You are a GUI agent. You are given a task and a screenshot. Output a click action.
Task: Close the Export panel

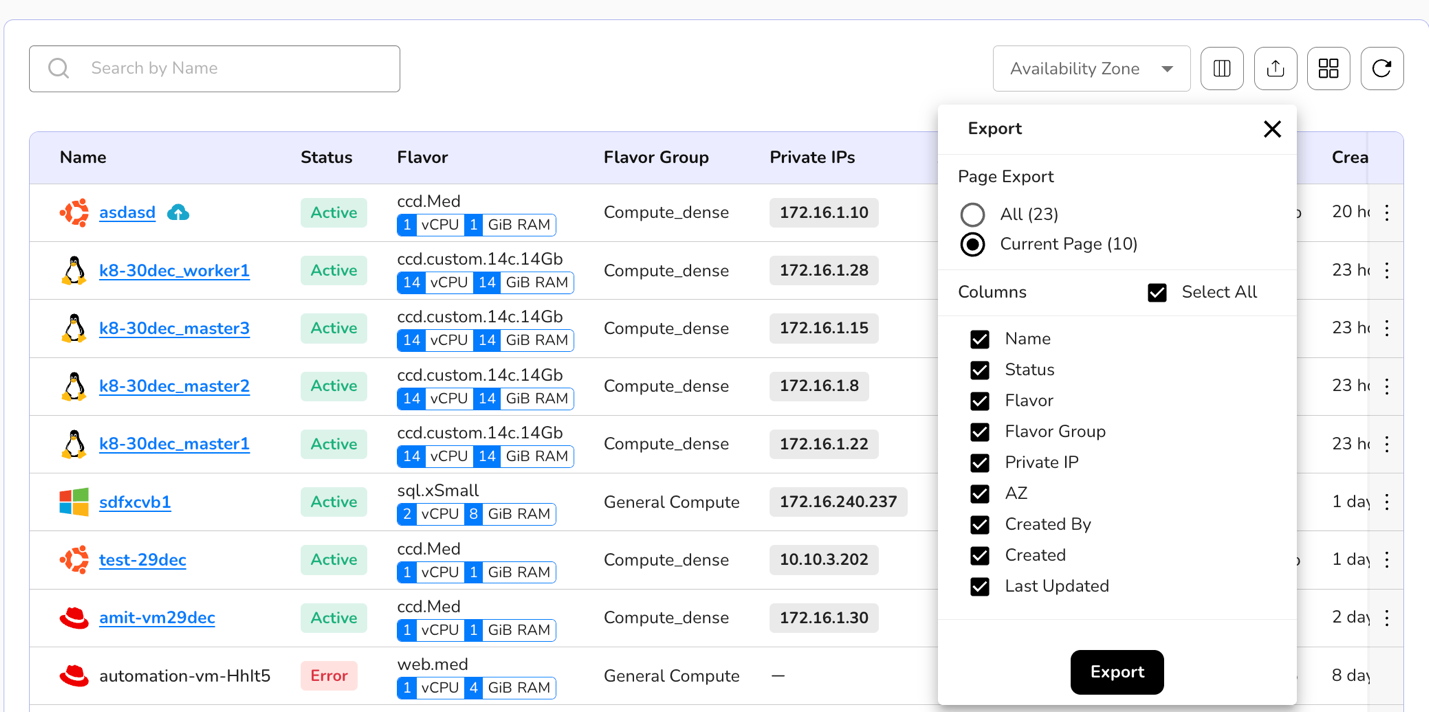pos(1272,129)
